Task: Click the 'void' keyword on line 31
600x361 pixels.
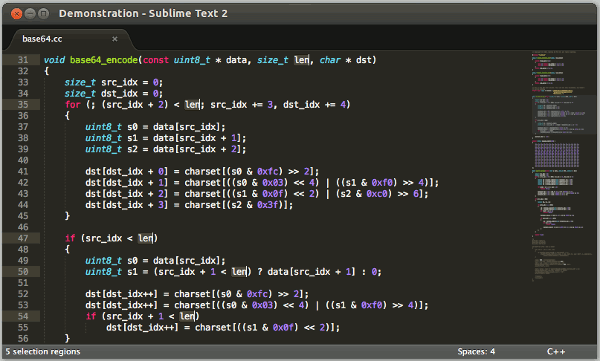Action: 54,60
